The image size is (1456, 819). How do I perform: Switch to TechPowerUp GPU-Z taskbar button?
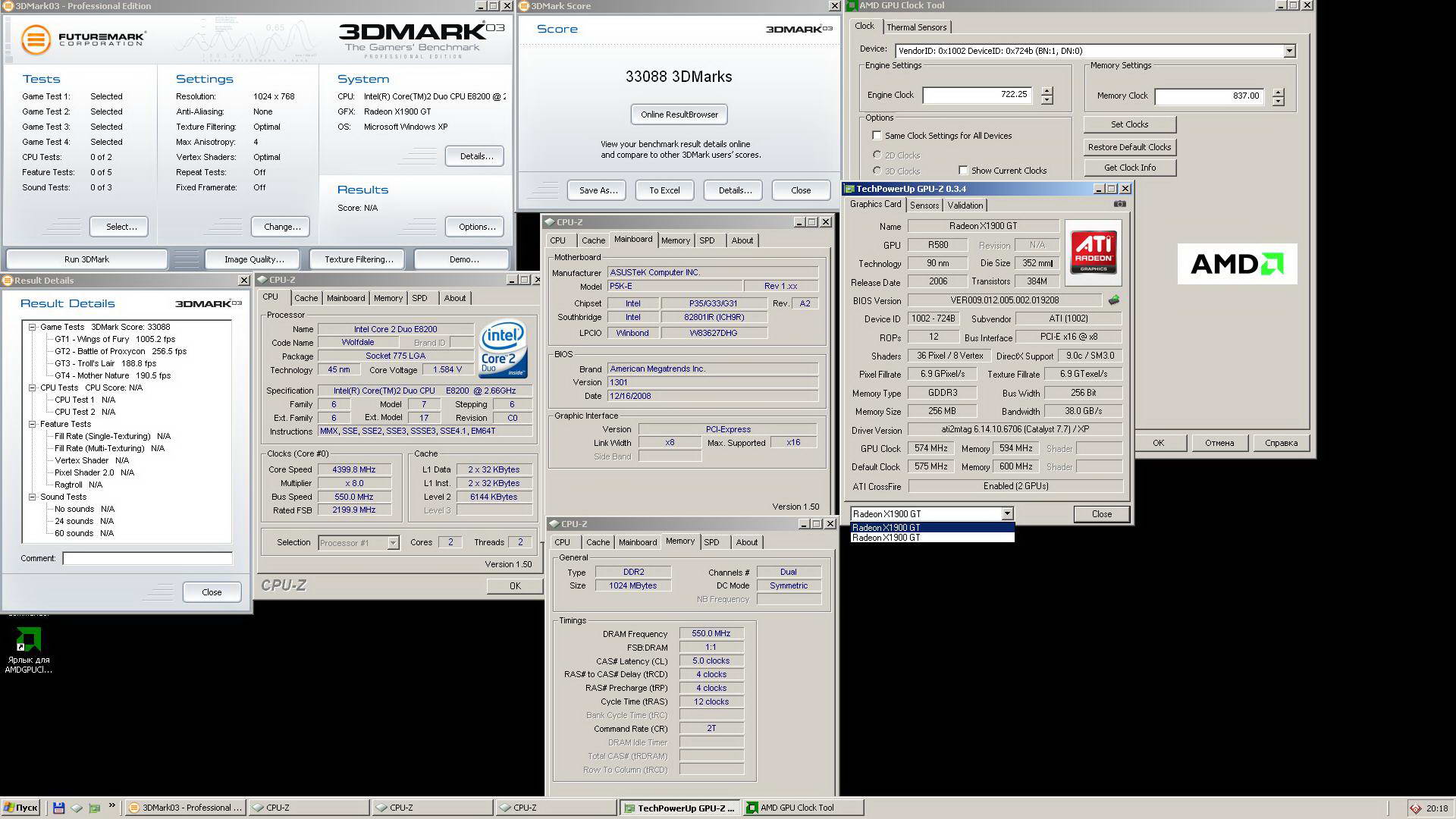pyautogui.click(x=679, y=808)
